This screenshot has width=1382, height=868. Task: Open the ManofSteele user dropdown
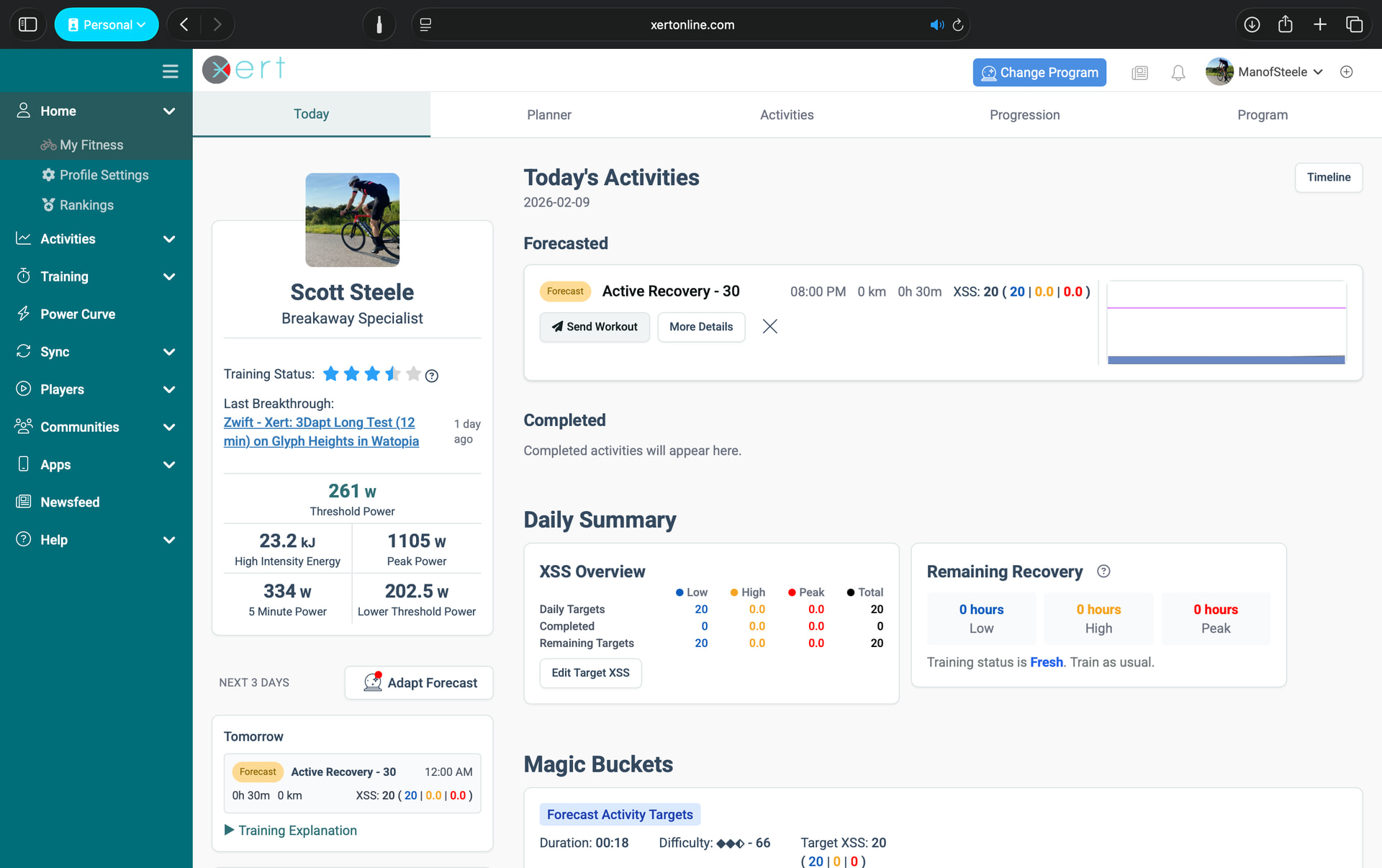[1272, 72]
